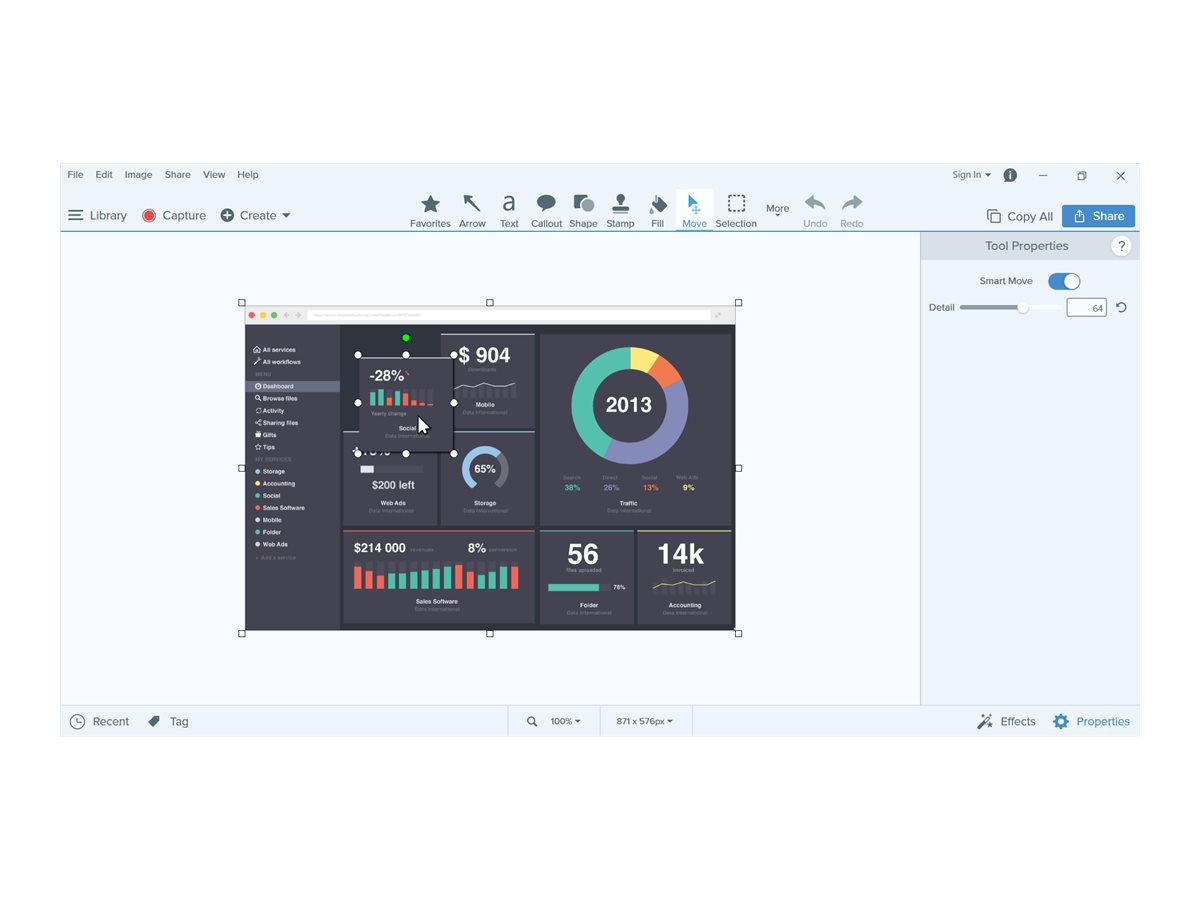Click Copy All
Screen dimensions: 1200x900
[x=1019, y=215]
